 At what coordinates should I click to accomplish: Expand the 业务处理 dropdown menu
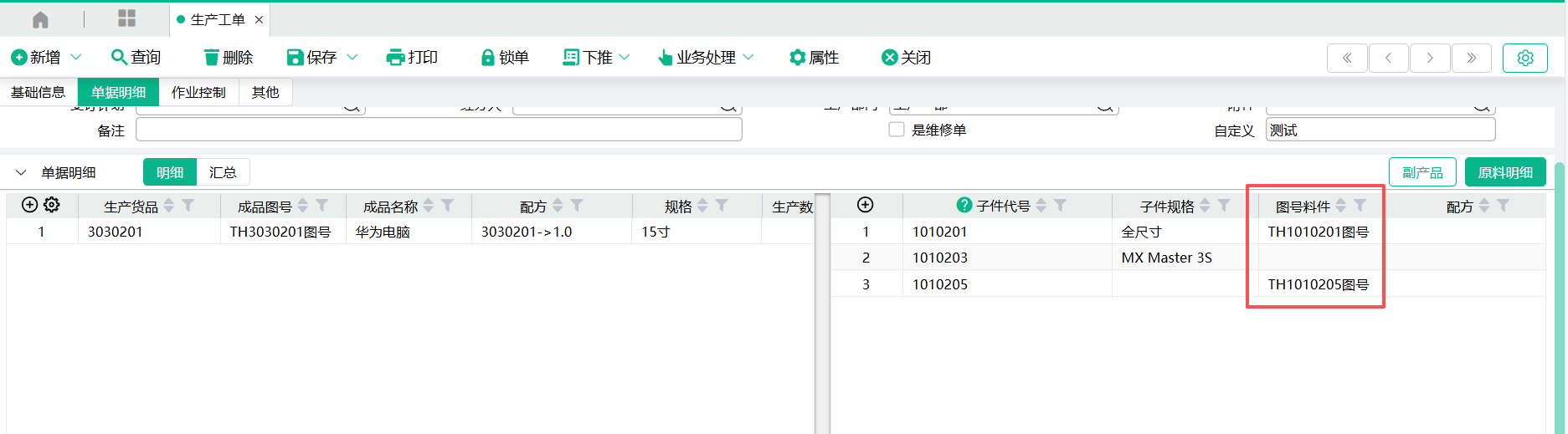pyautogui.click(x=748, y=57)
